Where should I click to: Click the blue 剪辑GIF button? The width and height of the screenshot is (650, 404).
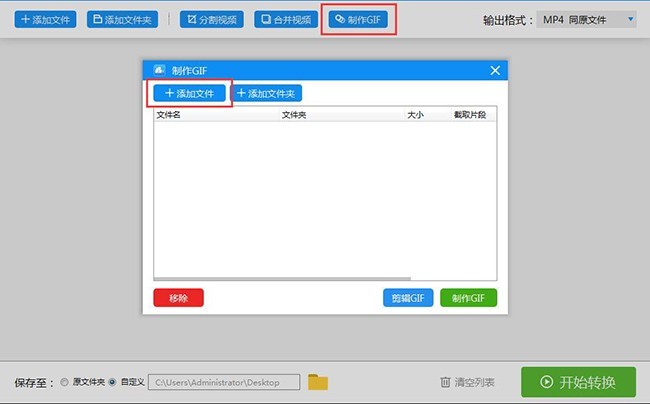408,298
